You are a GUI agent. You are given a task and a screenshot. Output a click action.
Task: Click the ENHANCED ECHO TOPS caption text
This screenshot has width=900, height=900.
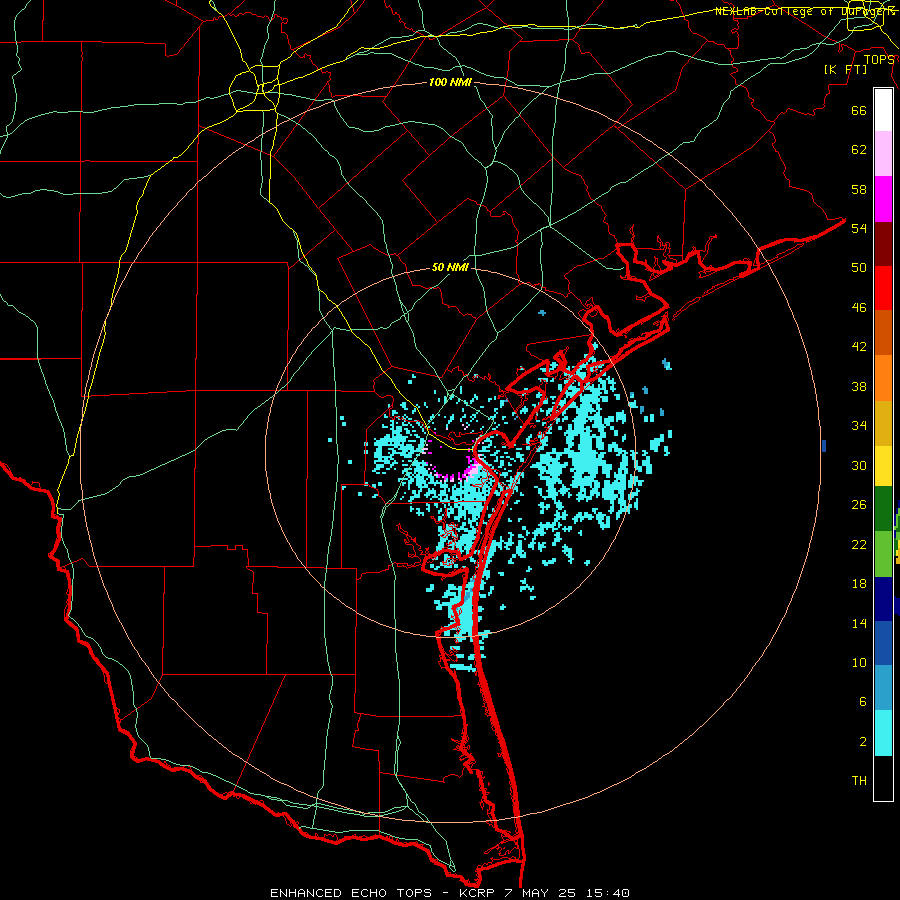click(x=351, y=893)
